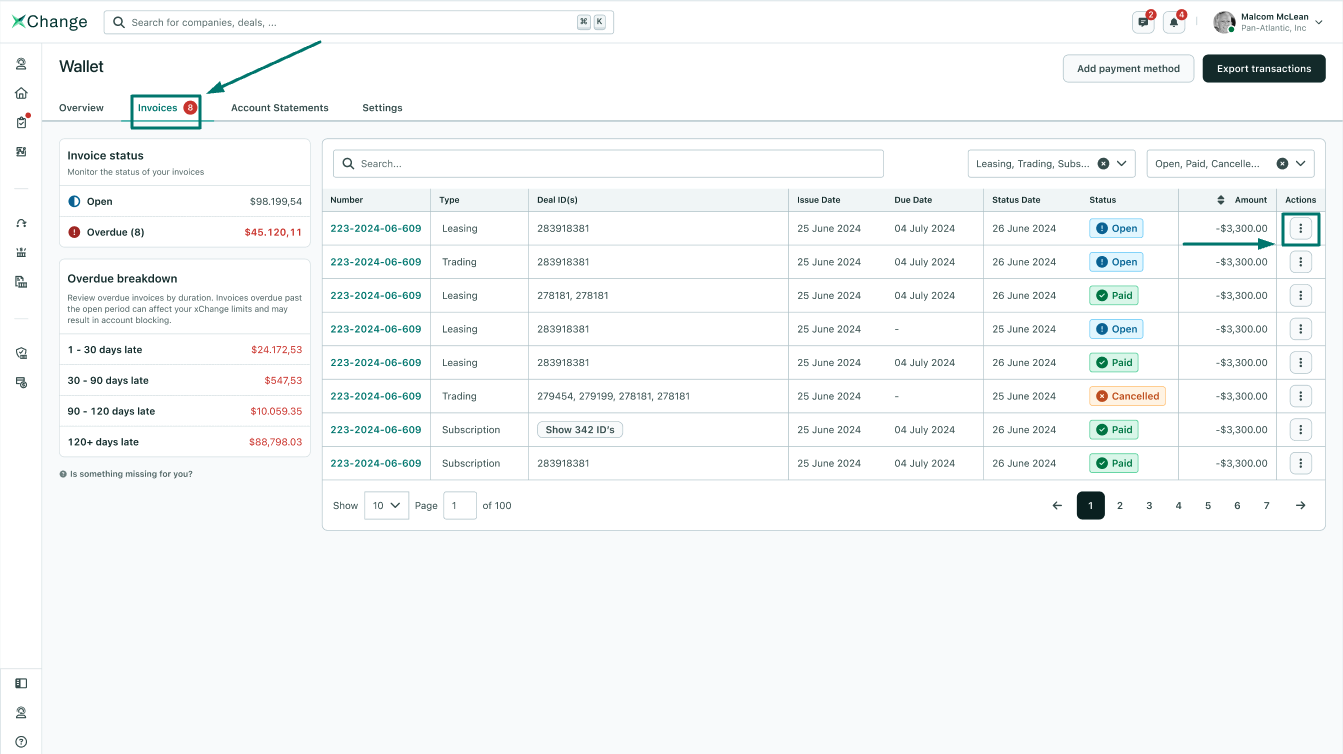This screenshot has width=1343, height=754.
Task: Click the Page number input field
Action: [x=460, y=505]
